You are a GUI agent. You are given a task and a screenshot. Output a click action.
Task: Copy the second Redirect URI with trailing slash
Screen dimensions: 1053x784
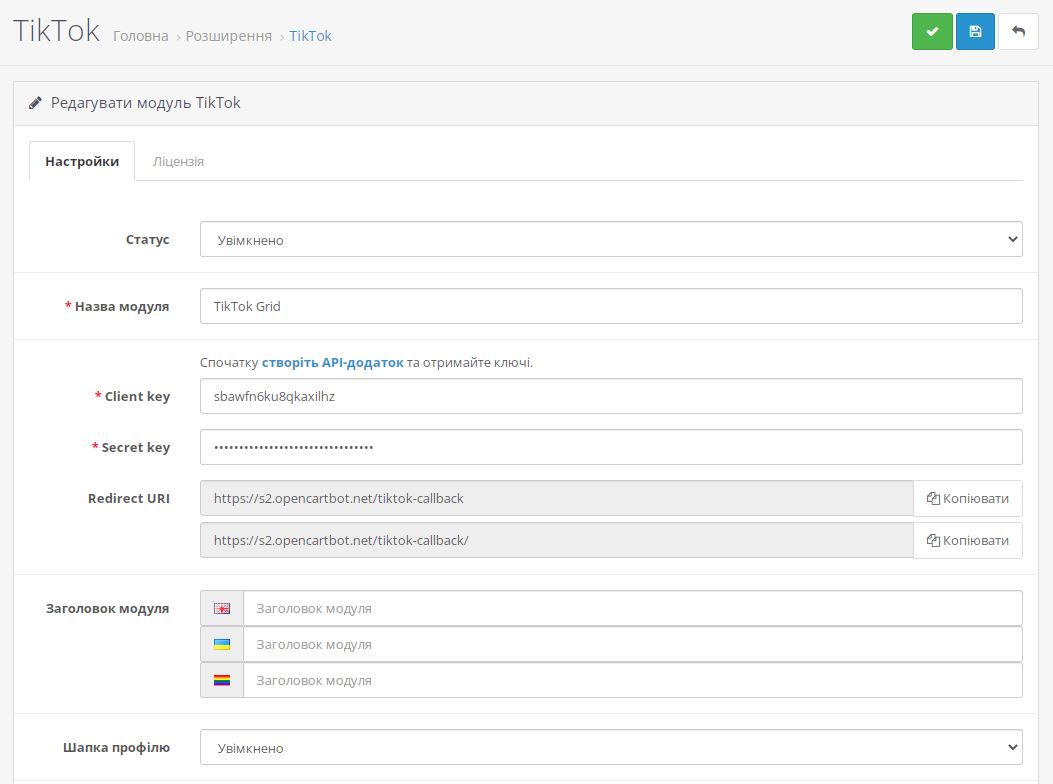[968, 540]
